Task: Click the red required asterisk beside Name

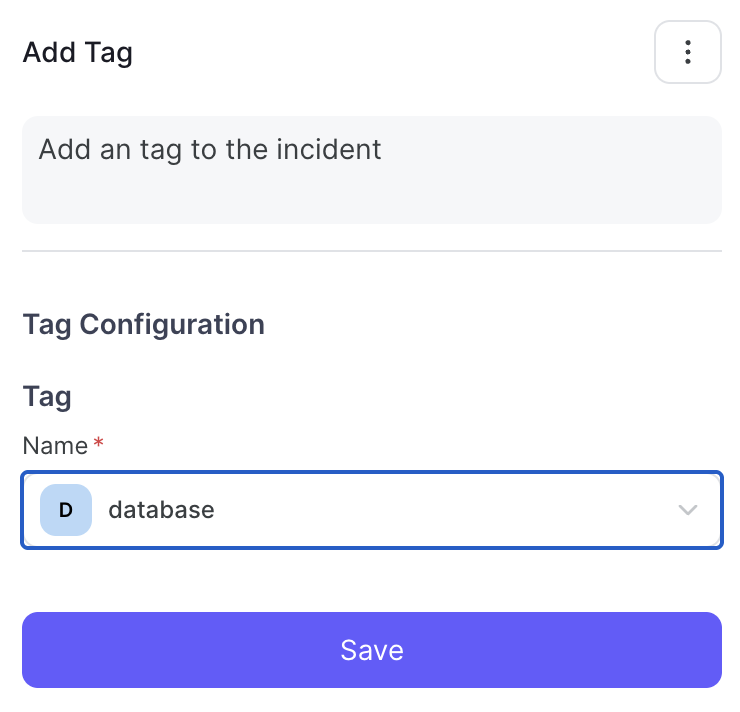Action: click(98, 443)
